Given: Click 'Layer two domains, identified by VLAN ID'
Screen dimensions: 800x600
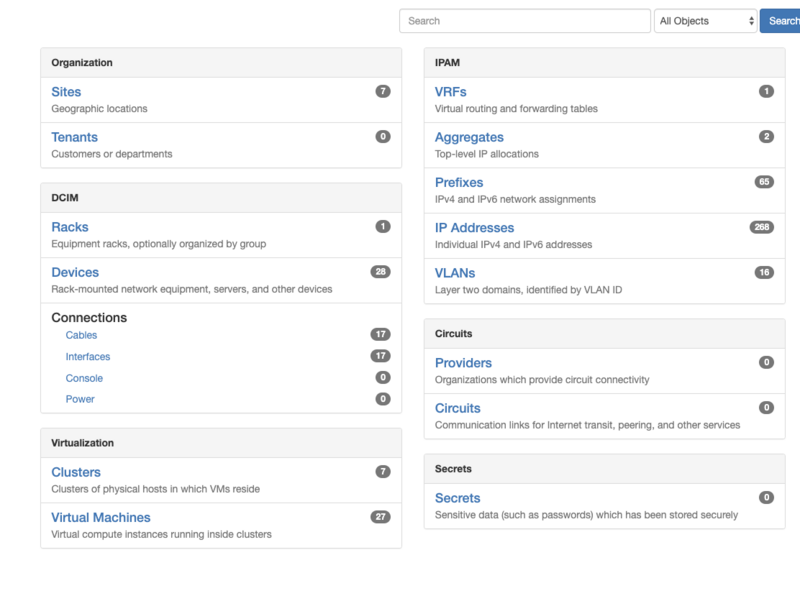Looking at the screenshot, I should pos(528,290).
